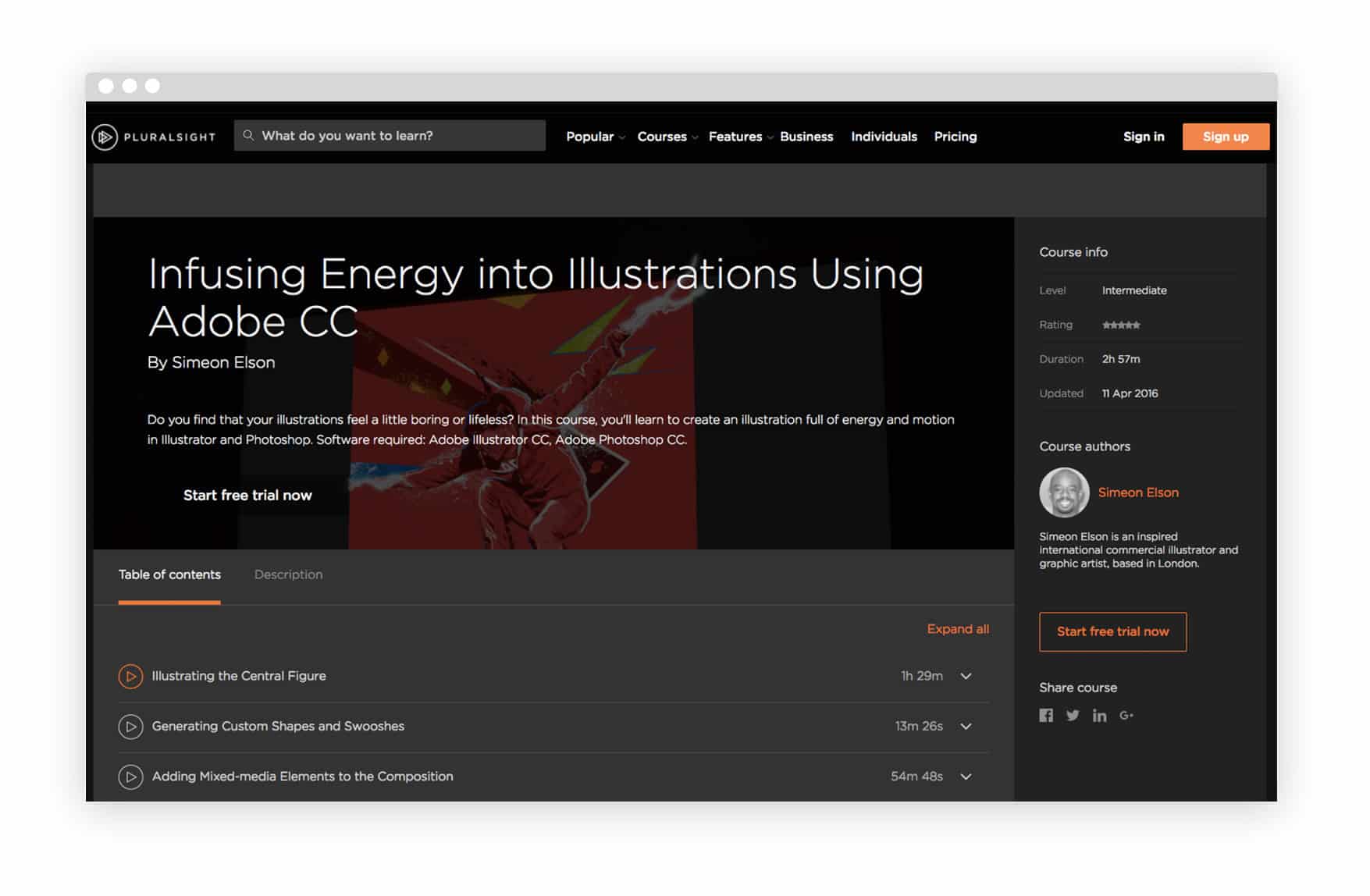Click the Pluralsight logo icon

click(x=105, y=137)
